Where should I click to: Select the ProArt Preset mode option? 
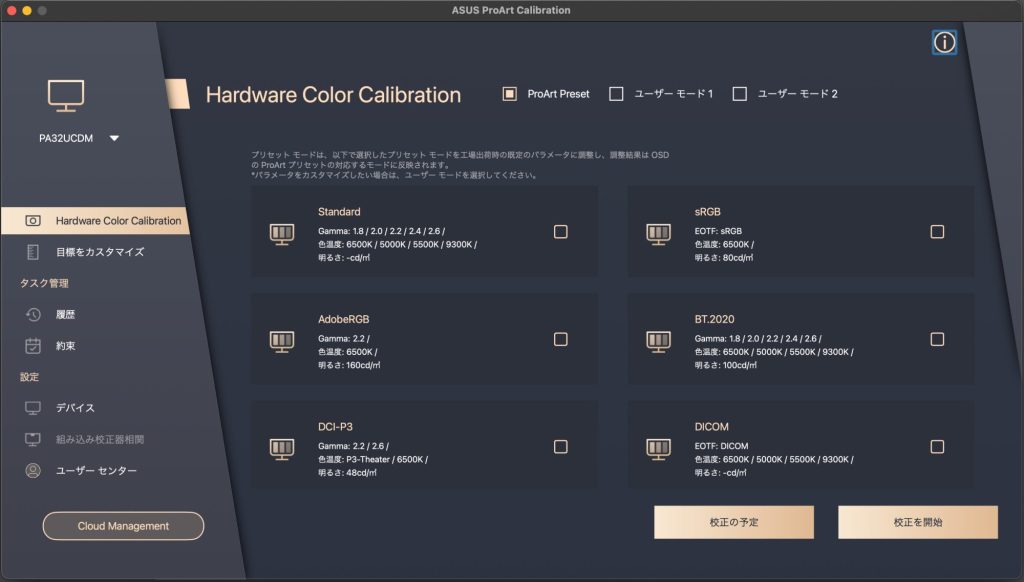509,94
